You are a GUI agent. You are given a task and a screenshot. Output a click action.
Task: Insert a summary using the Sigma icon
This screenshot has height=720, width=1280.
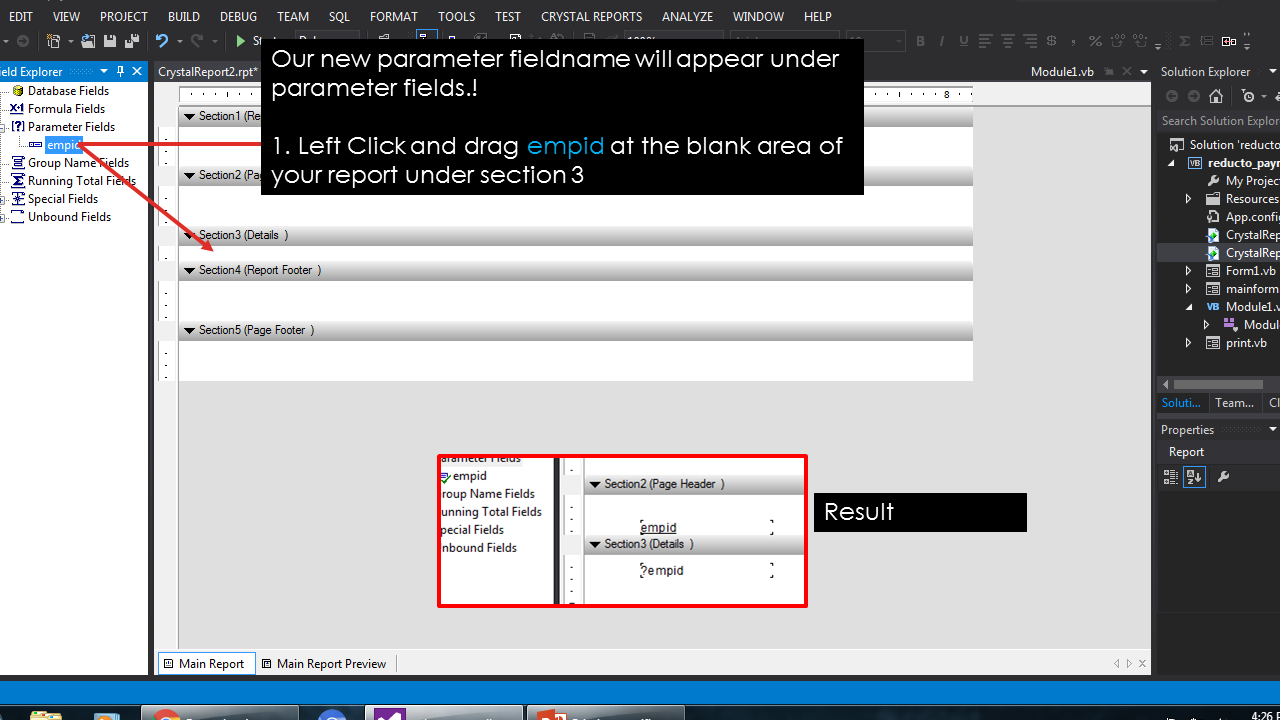tap(1184, 40)
